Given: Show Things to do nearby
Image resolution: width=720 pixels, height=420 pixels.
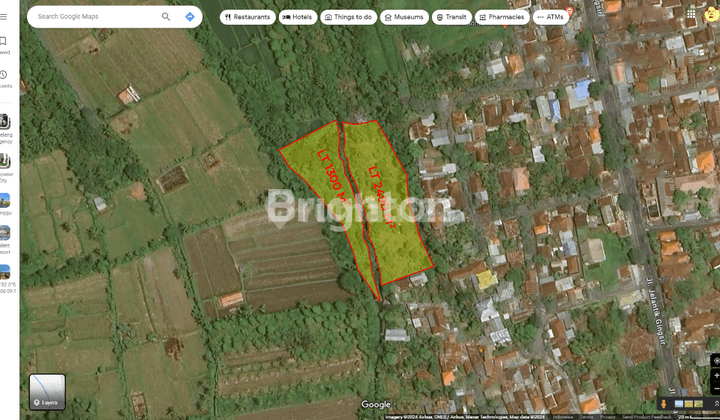Looking at the screenshot, I should click(x=349, y=17).
